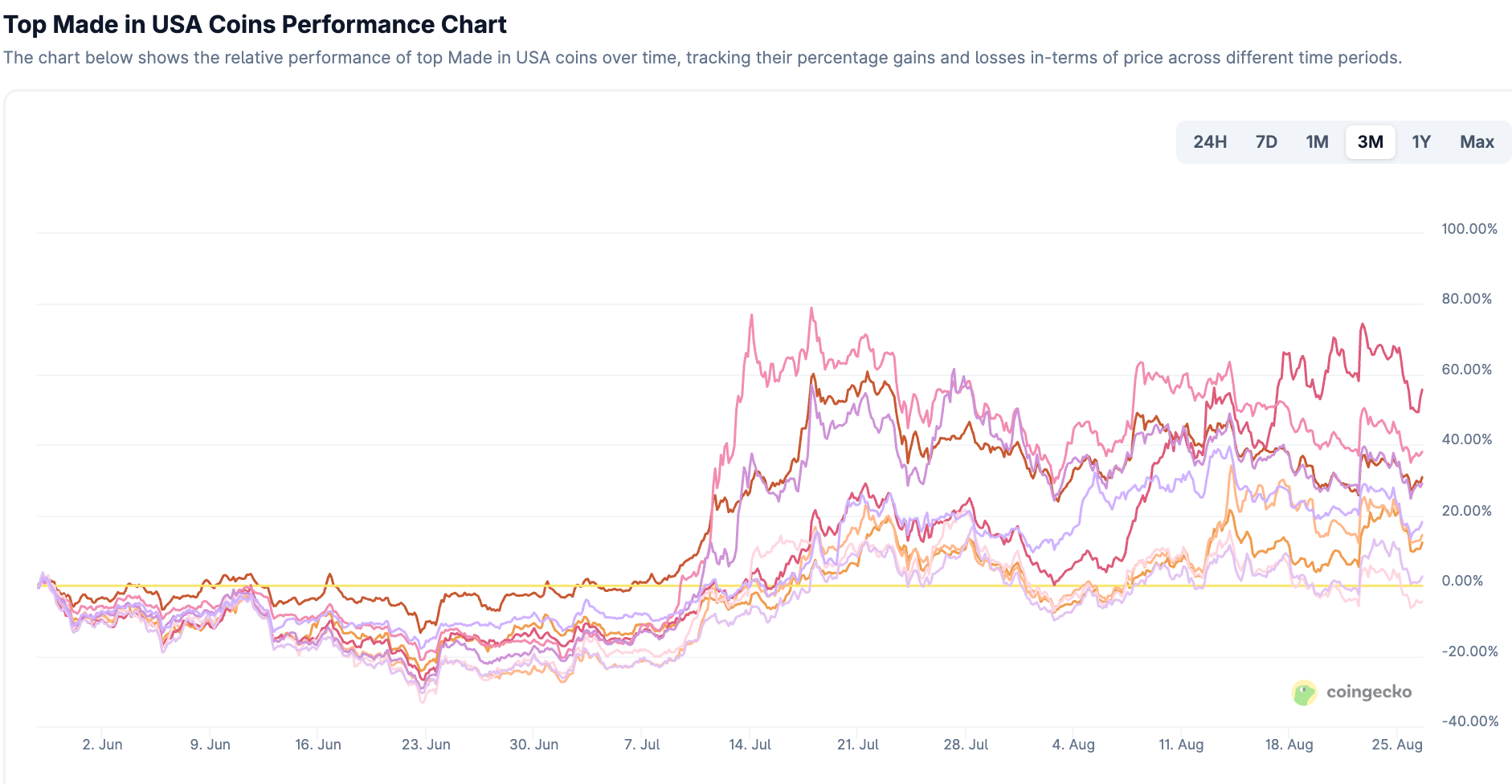Image resolution: width=1512 pixels, height=784 pixels.
Task: Switch to the 7D time range
Action: 1266,142
